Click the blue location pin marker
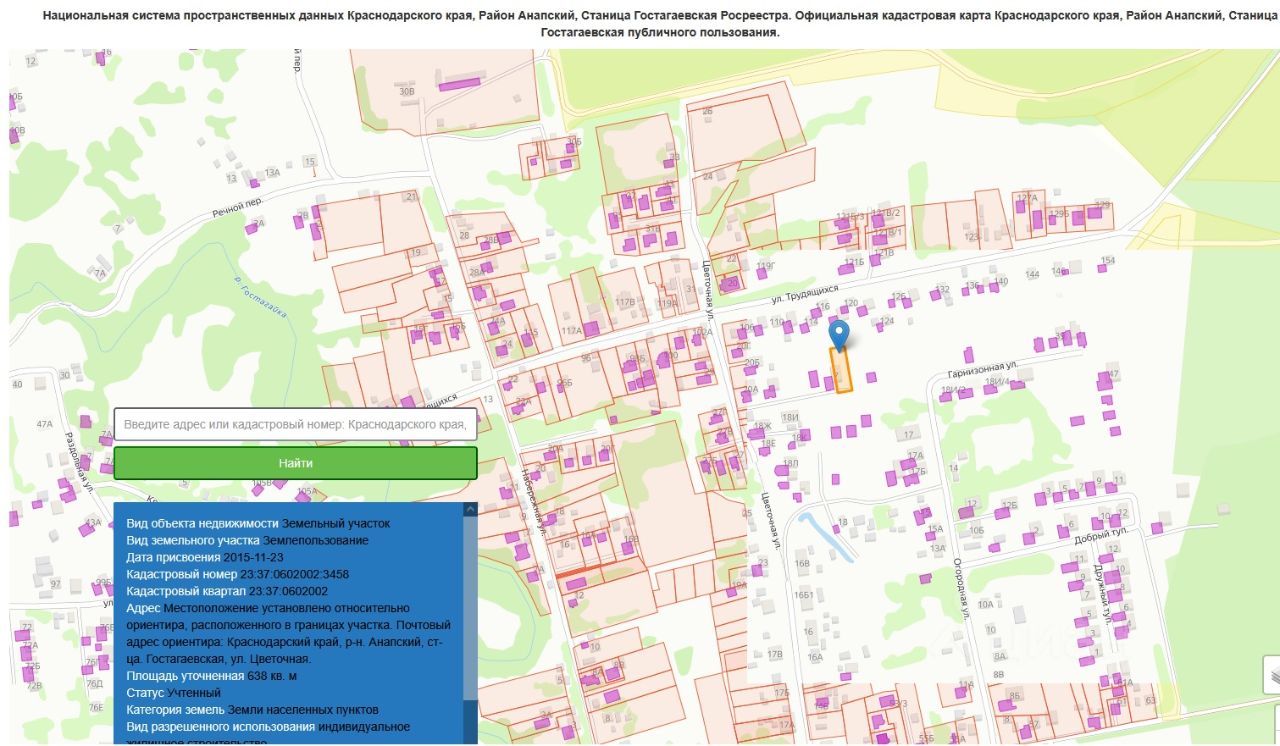Image resolution: width=1280 pixels, height=746 pixels. coord(840,334)
